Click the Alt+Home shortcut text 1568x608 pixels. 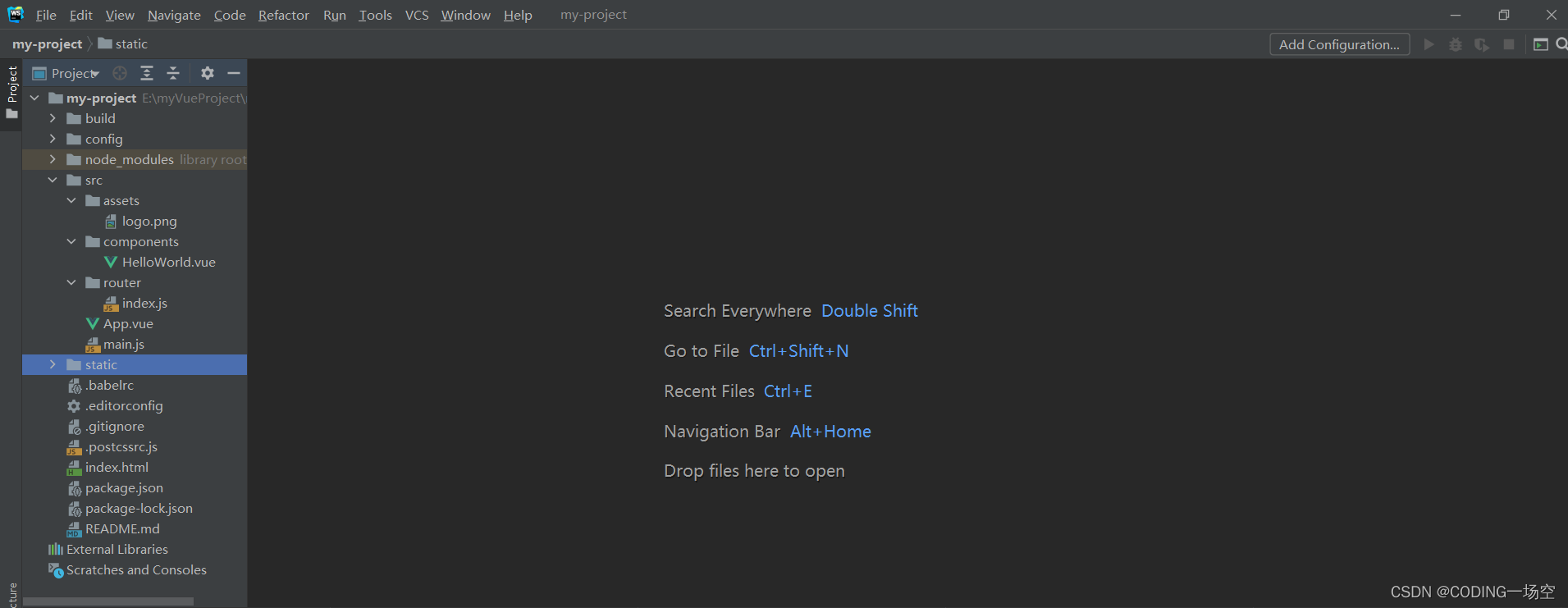coord(830,432)
